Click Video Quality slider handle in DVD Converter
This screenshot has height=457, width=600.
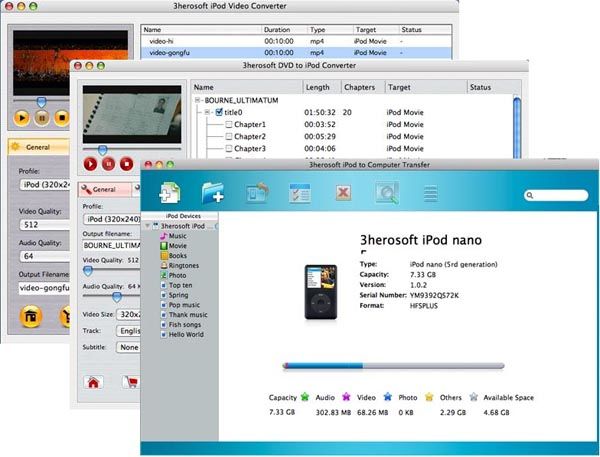[x=88, y=271]
